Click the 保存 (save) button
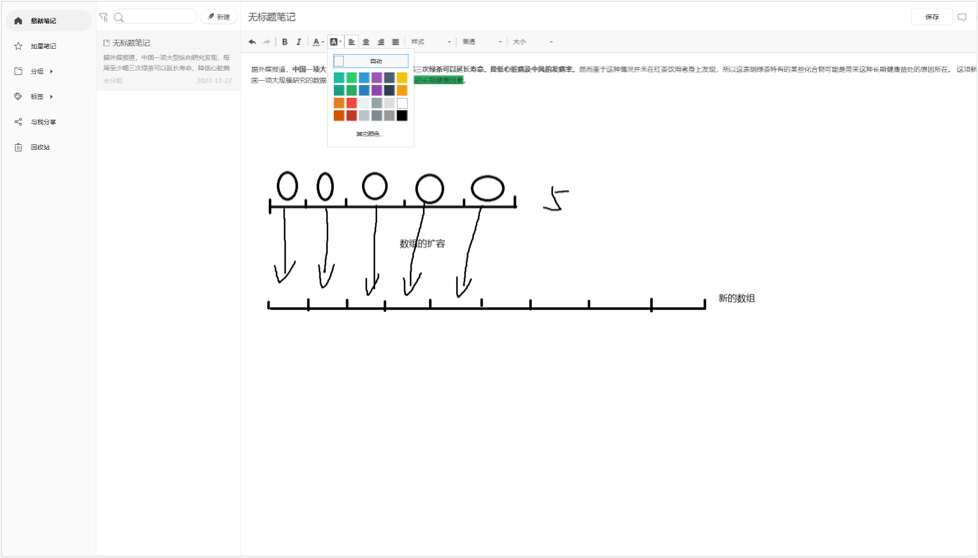Image resolution: width=978 pixels, height=558 pixels. [931, 17]
